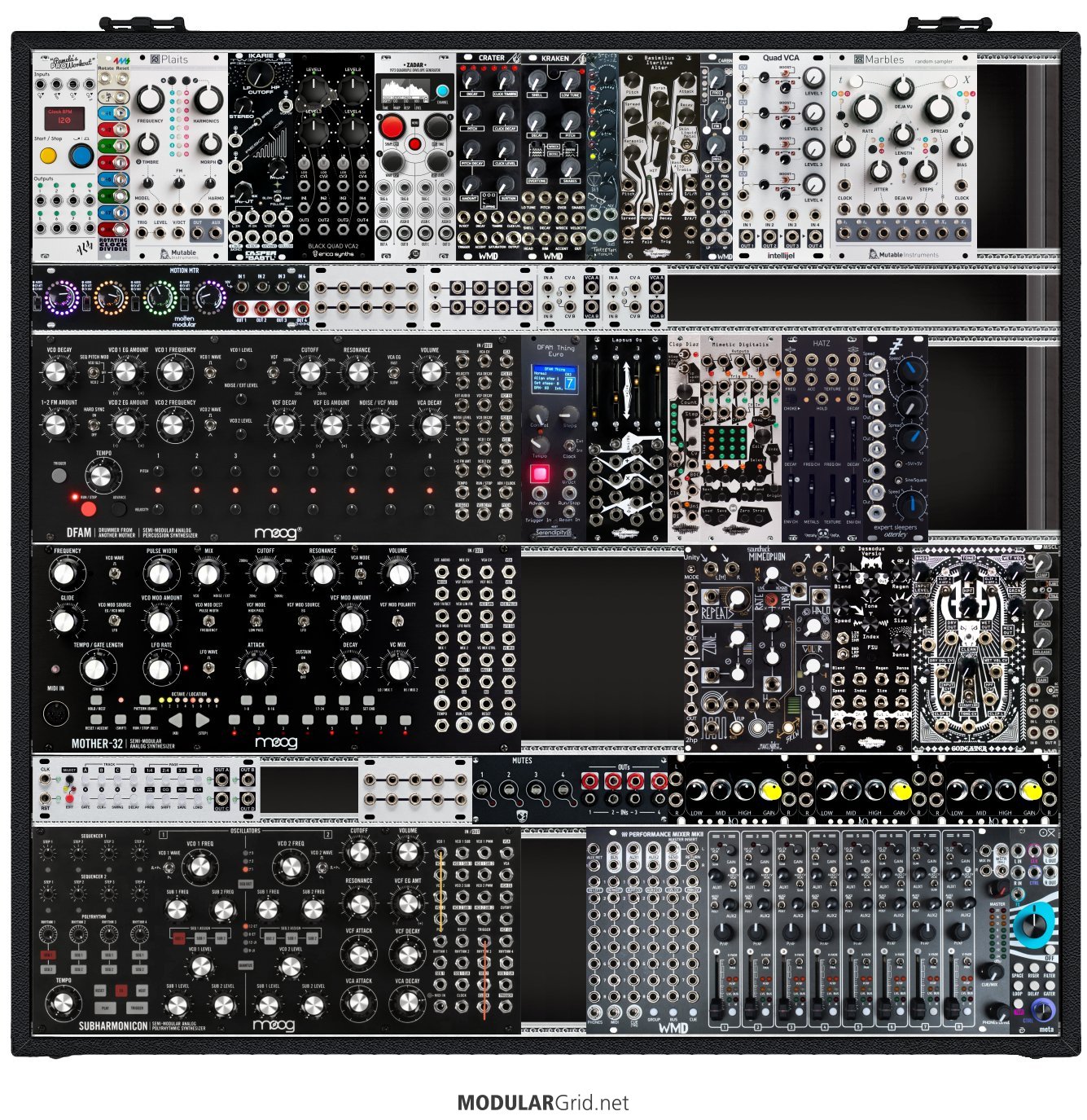Click the Mother-32 FREQUENCY knob

[x=63, y=574]
